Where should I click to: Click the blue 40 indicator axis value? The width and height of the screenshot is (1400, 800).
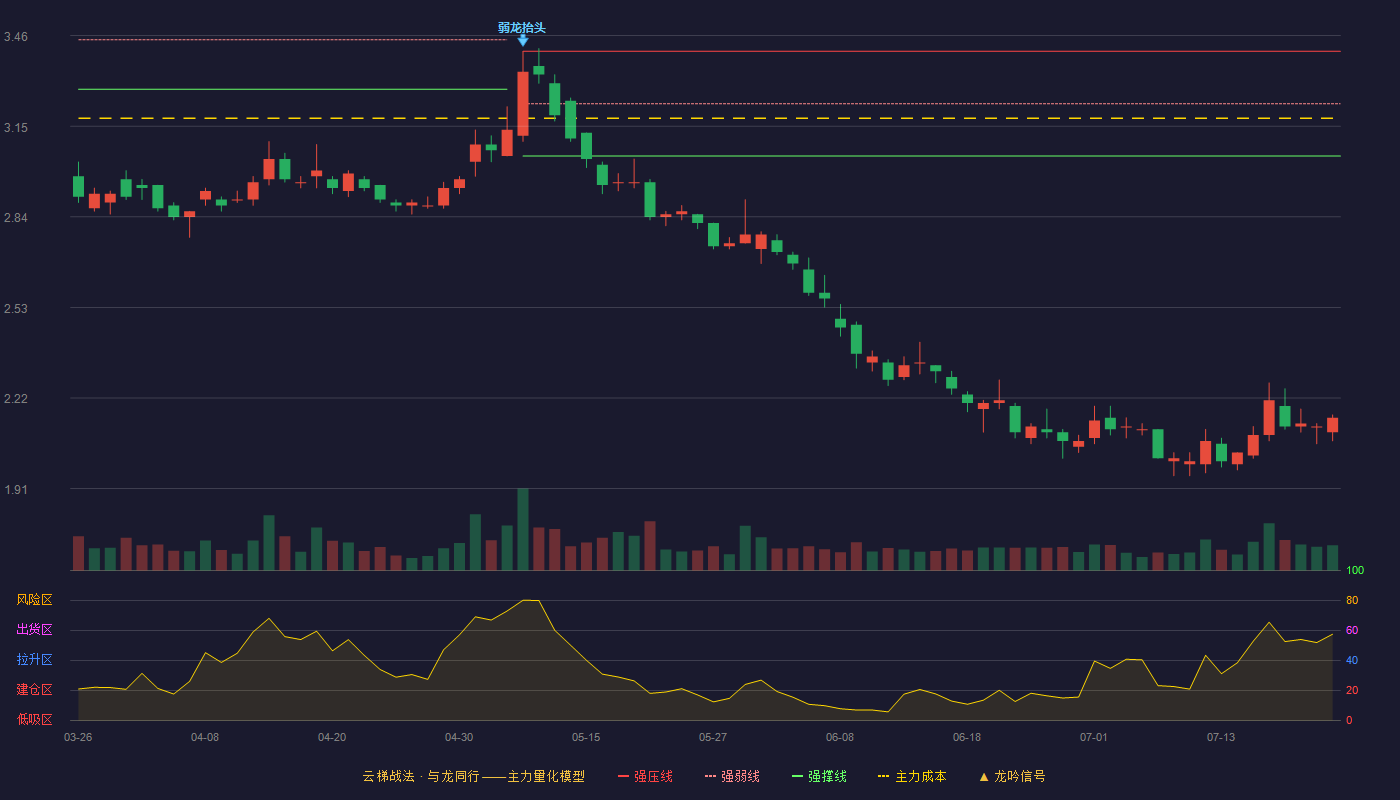point(1352,660)
